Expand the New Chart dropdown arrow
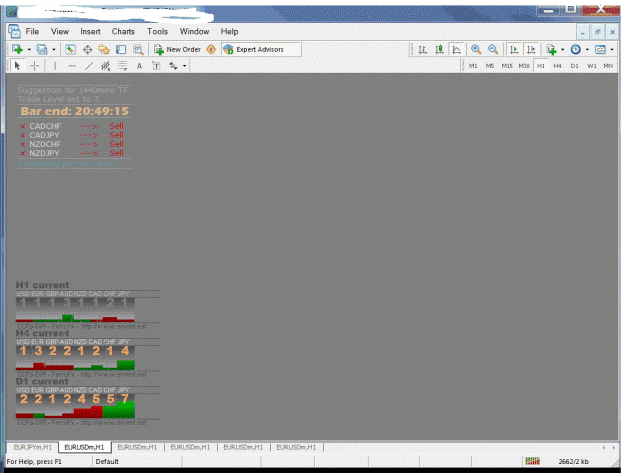 coord(29,50)
